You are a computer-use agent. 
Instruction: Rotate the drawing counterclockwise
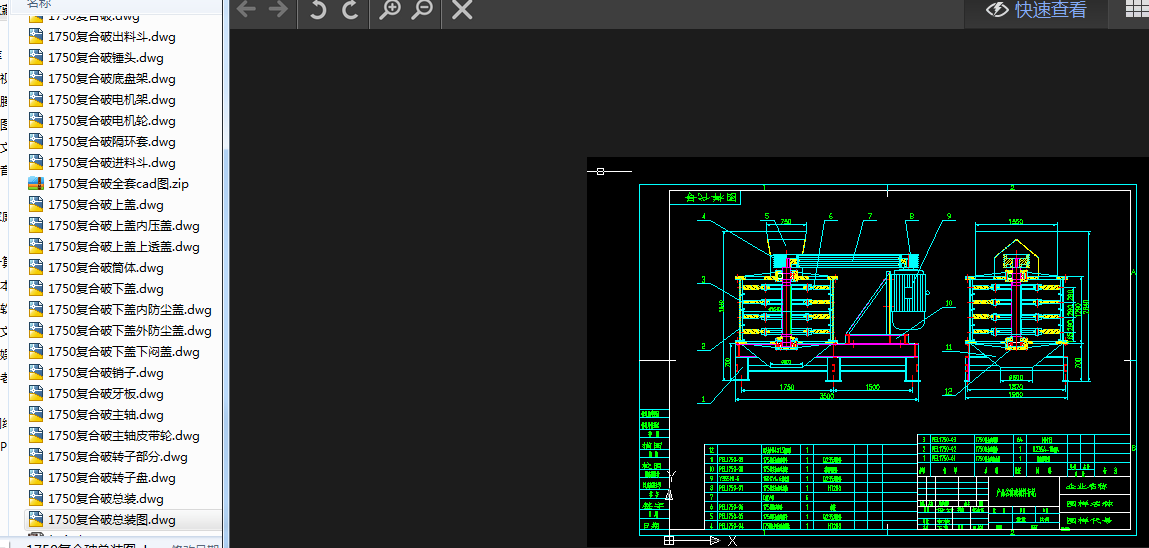pyautogui.click(x=318, y=10)
